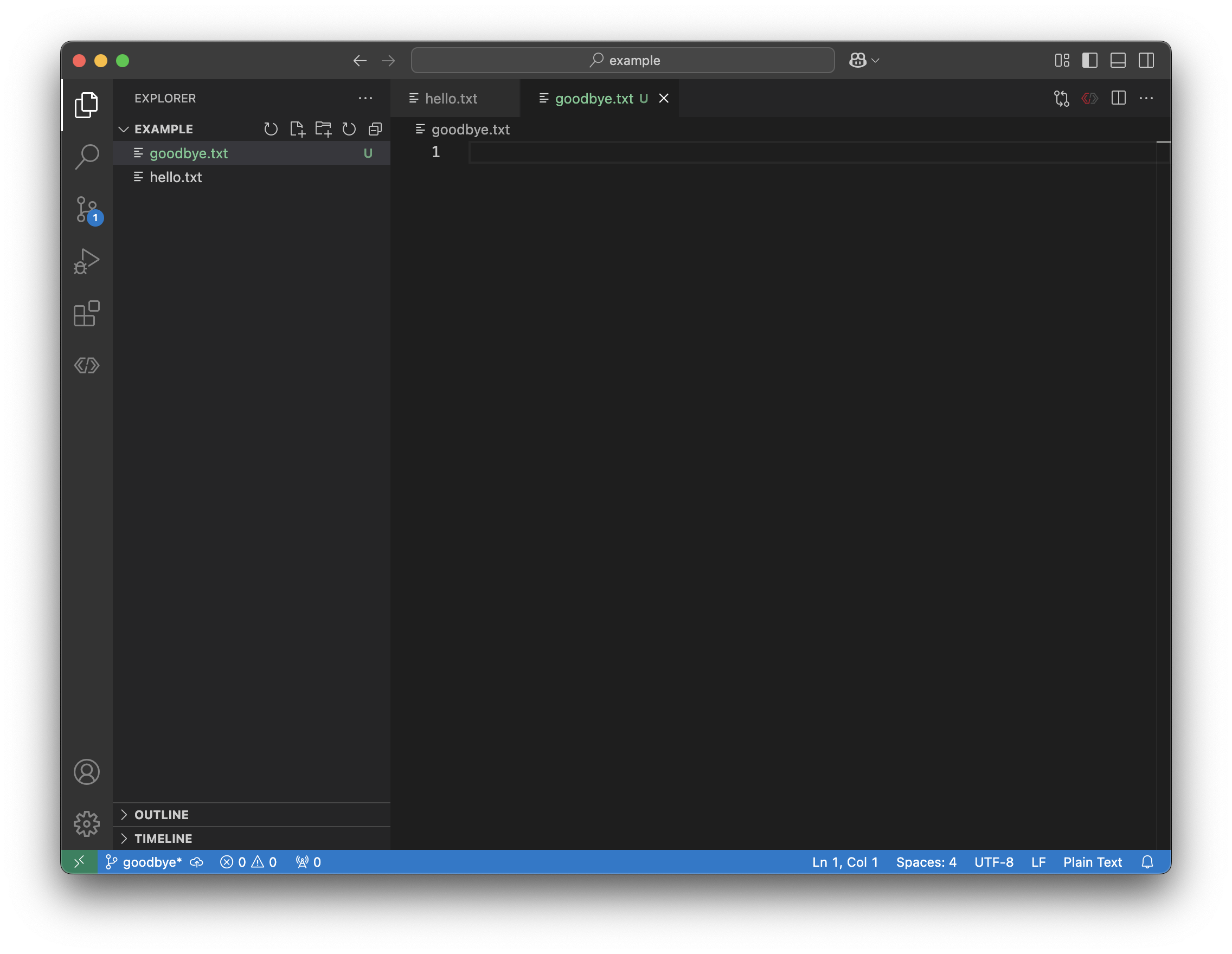The height and width of the screenshot is (954, 1232).
Task: Open the Explorer view in activity bar
Action: tap(86, 105)
